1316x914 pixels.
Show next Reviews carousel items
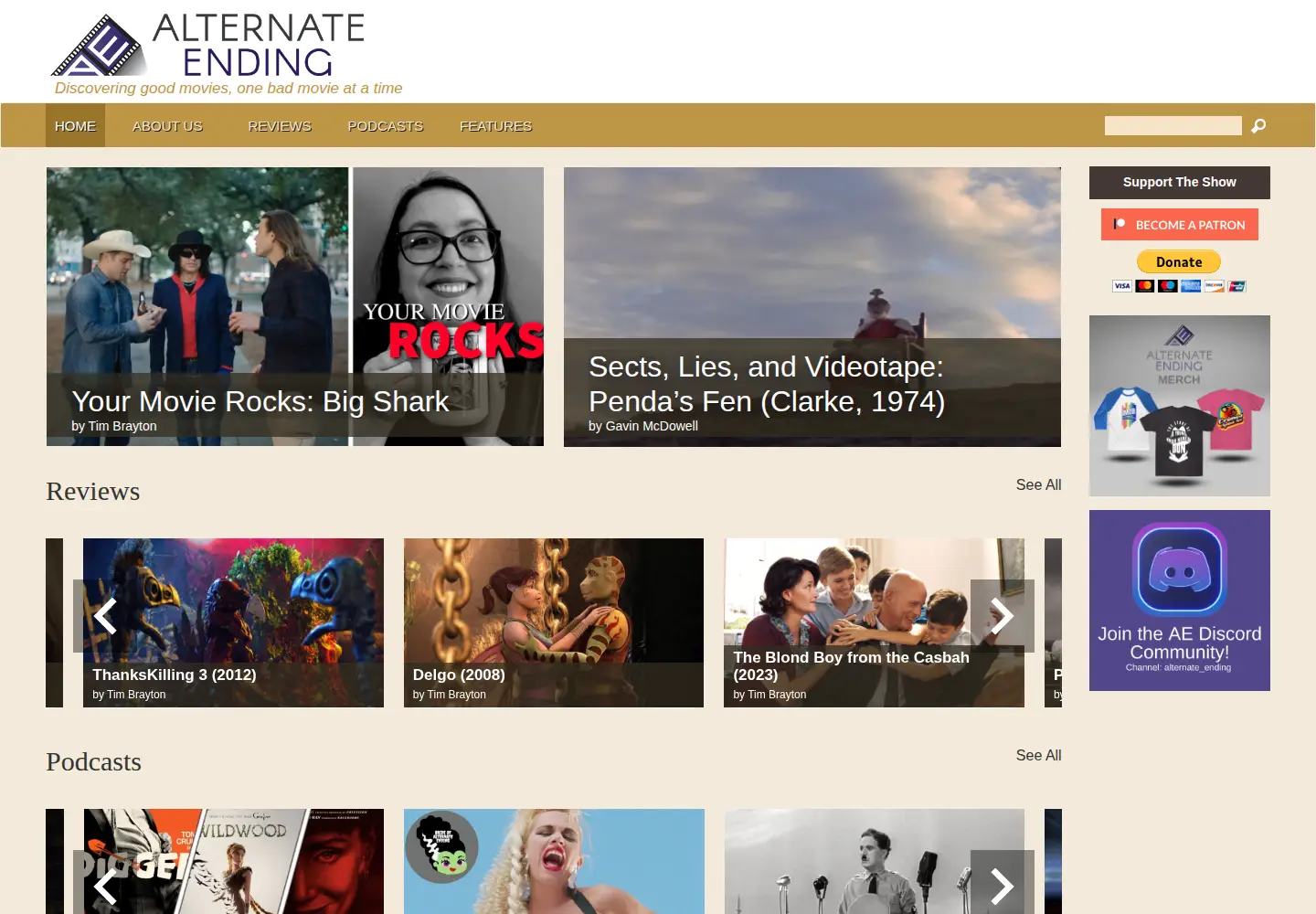click(1003, 616)
